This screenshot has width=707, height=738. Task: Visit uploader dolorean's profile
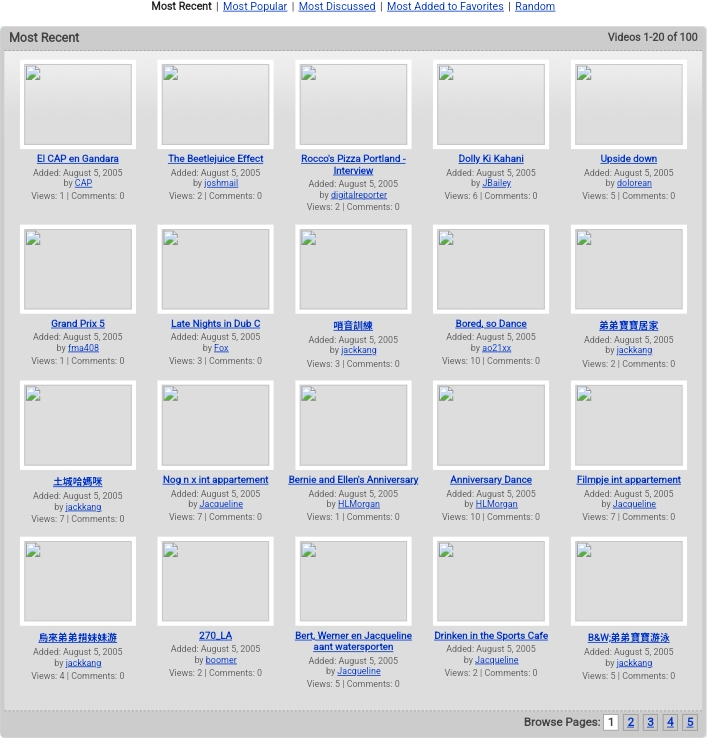click(635, 183)
